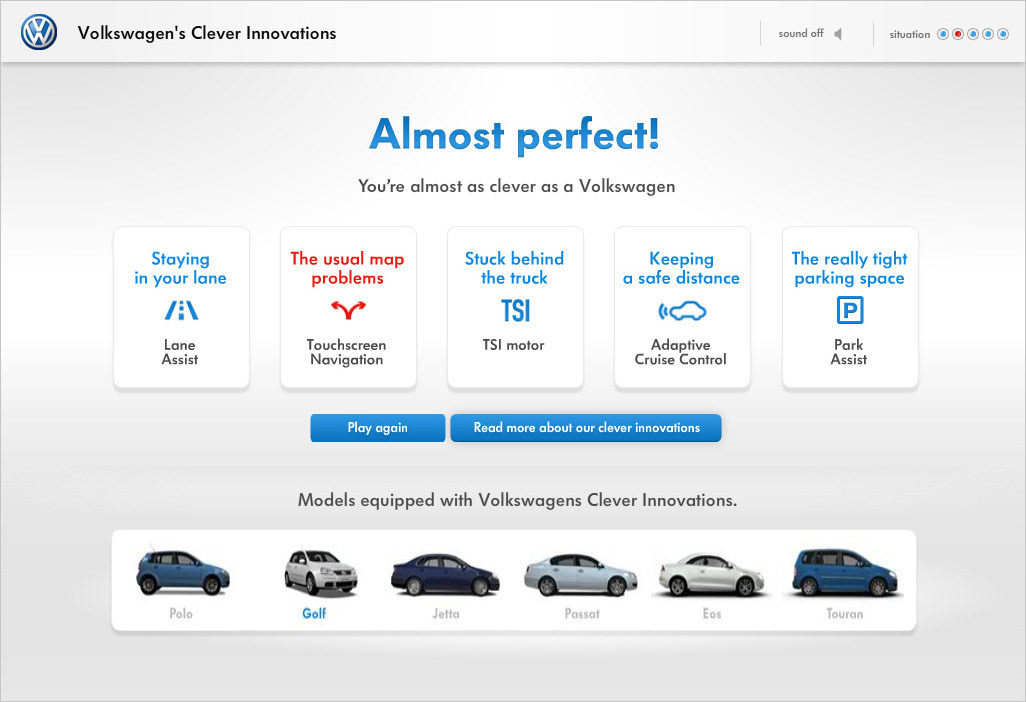Select the Touran car thumbnail
Image resolution: width=1026 pixels, height=702 pixels.
pos(845,572)
